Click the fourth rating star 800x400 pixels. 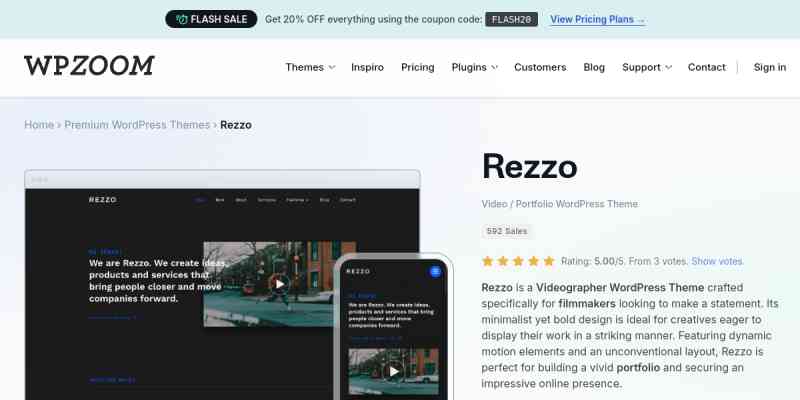coord(534,261)
